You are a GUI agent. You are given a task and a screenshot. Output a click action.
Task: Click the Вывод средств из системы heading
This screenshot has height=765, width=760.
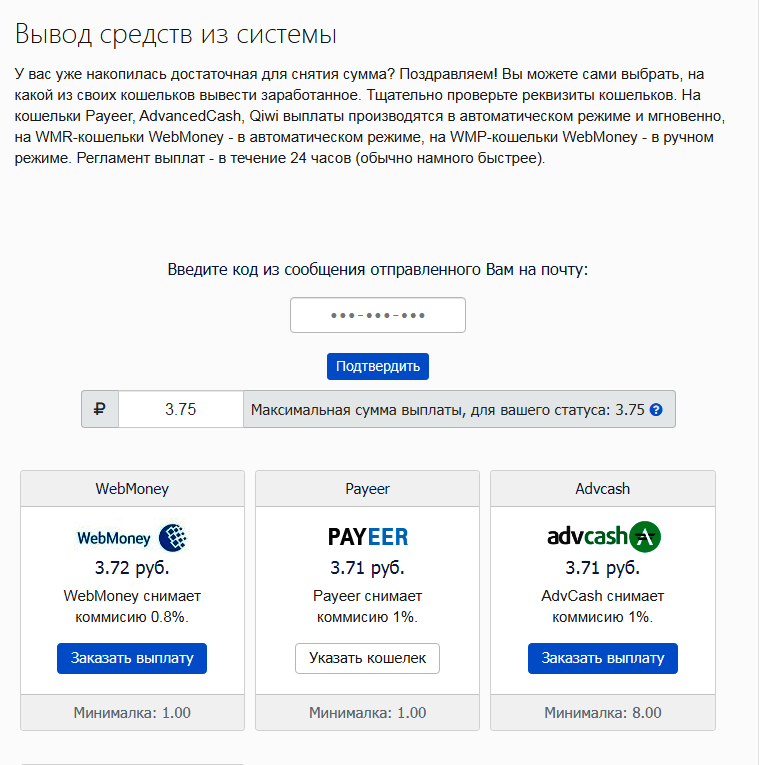[176, 35]
